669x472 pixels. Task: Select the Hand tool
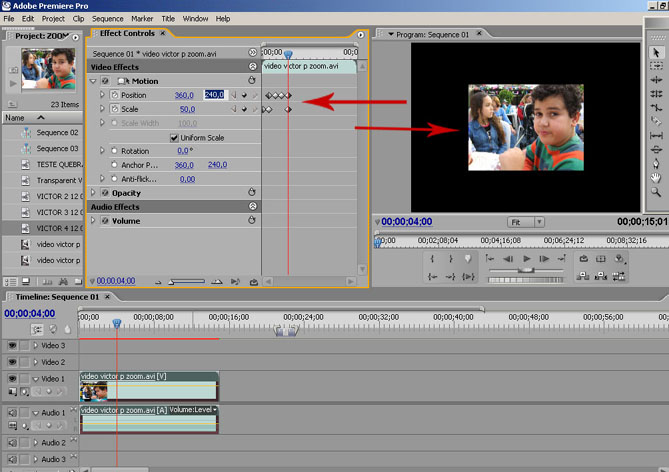[656, 177]
